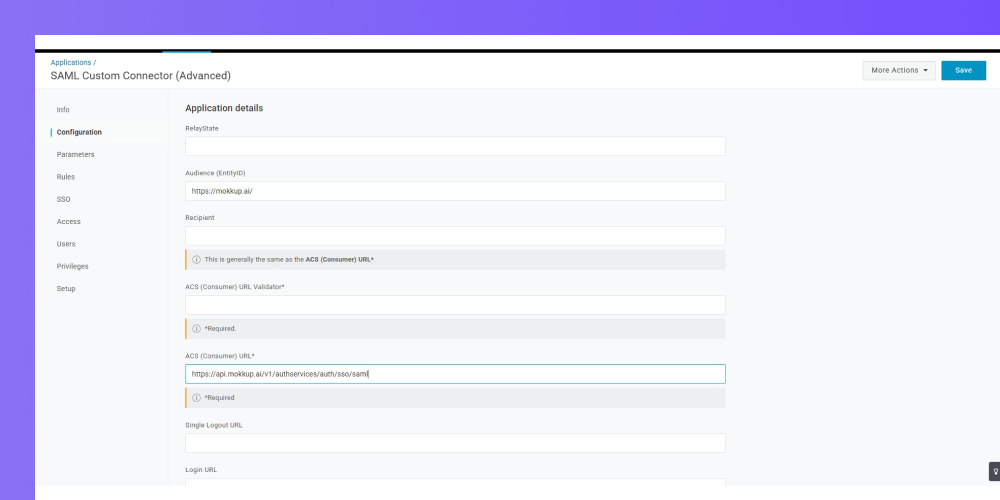Switch to the Rules tab
Screen dimensions: 1000x500
[x=66, y=177]
